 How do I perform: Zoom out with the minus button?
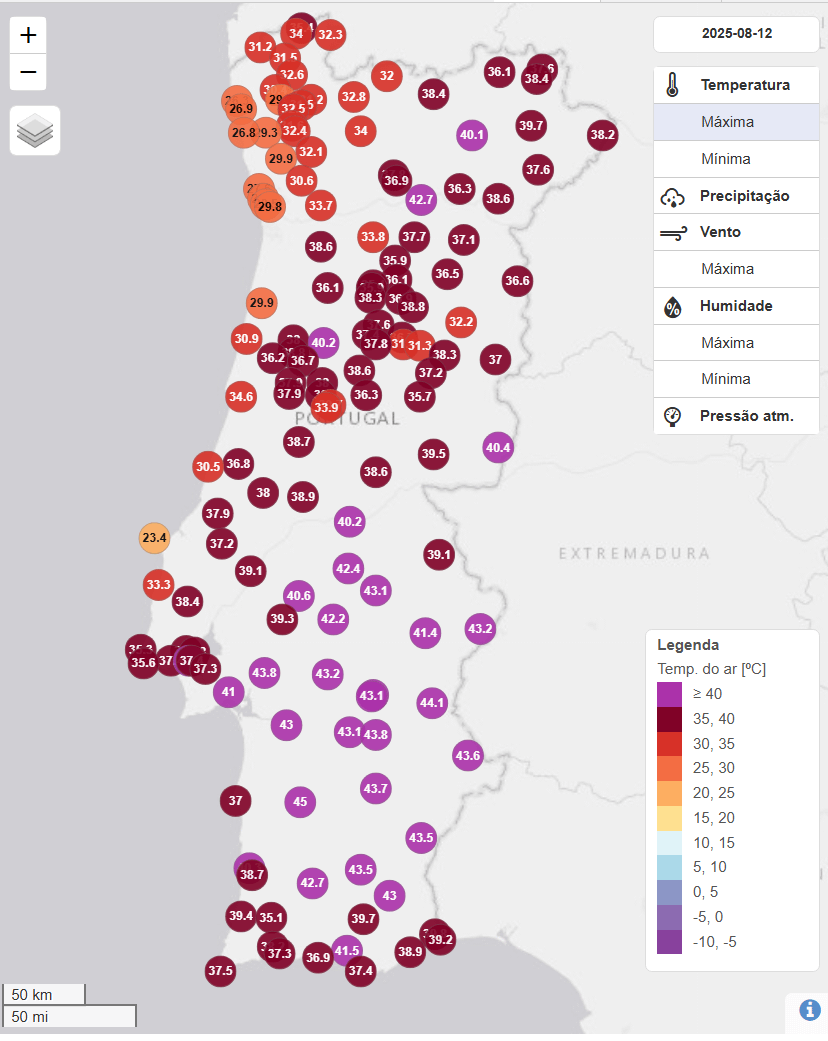(x=28, y=72)
